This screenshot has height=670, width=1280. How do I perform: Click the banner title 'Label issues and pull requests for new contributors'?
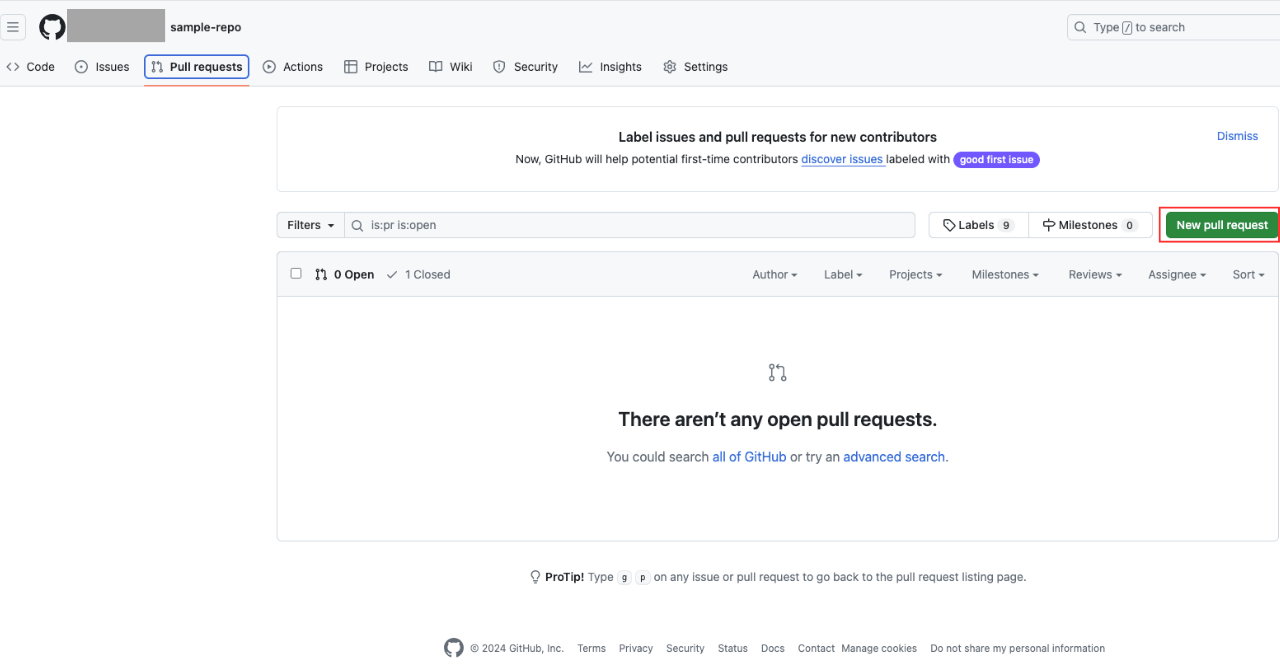click(x=778, y=137)
